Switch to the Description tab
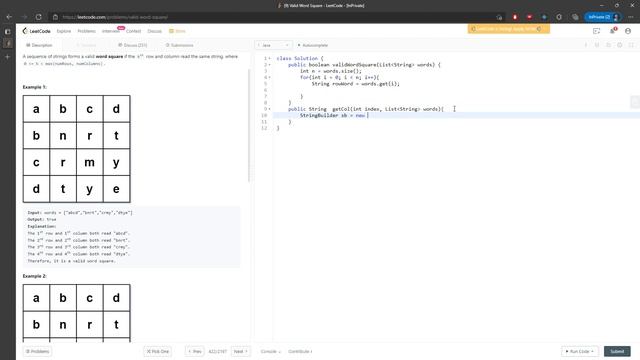The image size is (640, 360). (x=39, y=45)
